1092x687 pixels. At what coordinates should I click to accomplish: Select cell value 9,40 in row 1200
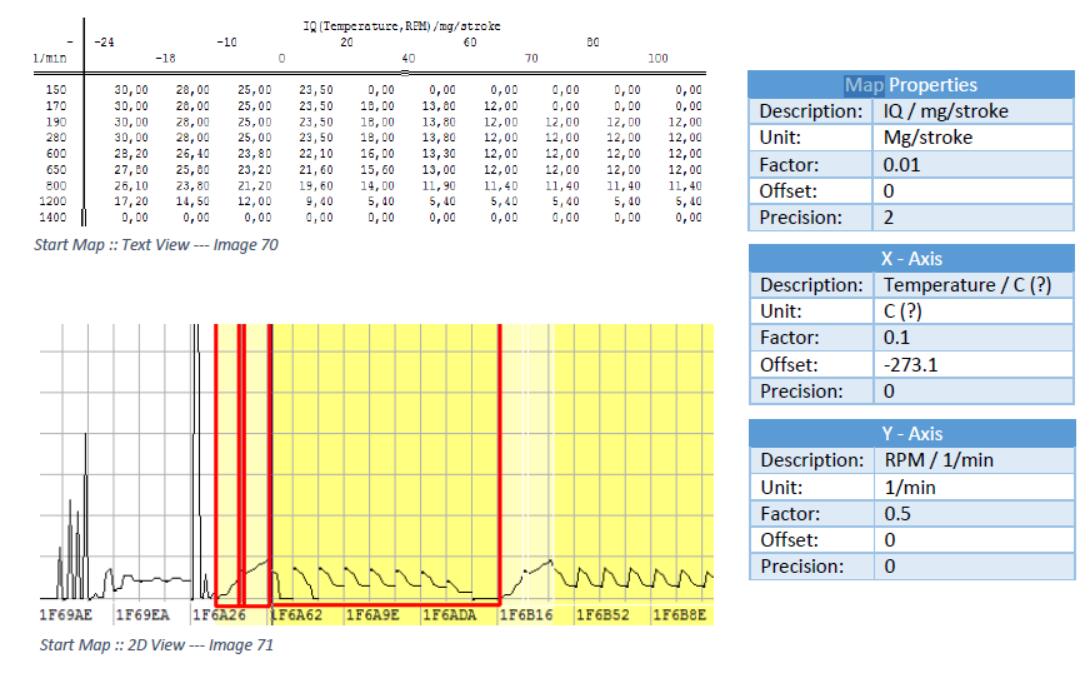click(320, 201)
